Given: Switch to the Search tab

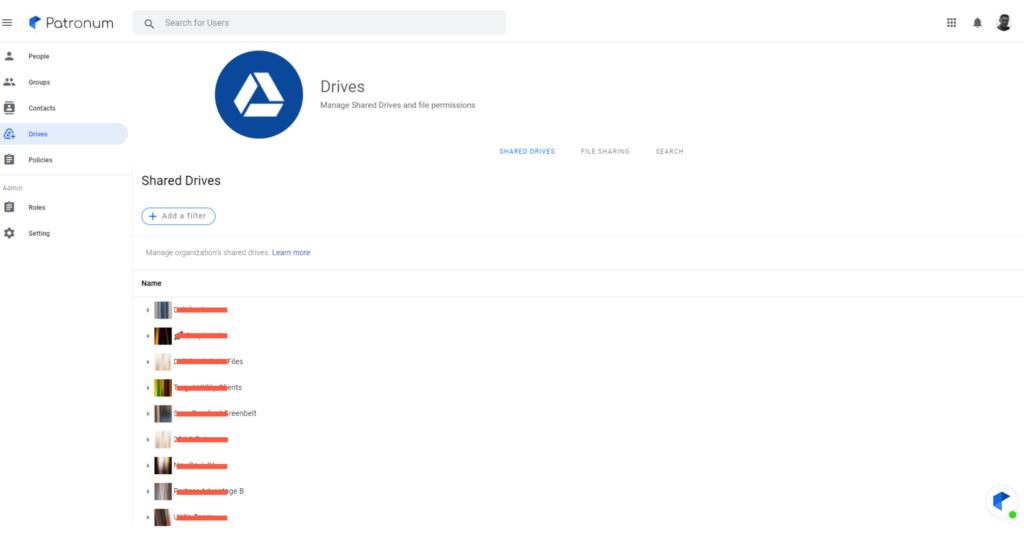Looking at the screenshot, I should coord(669,152).
